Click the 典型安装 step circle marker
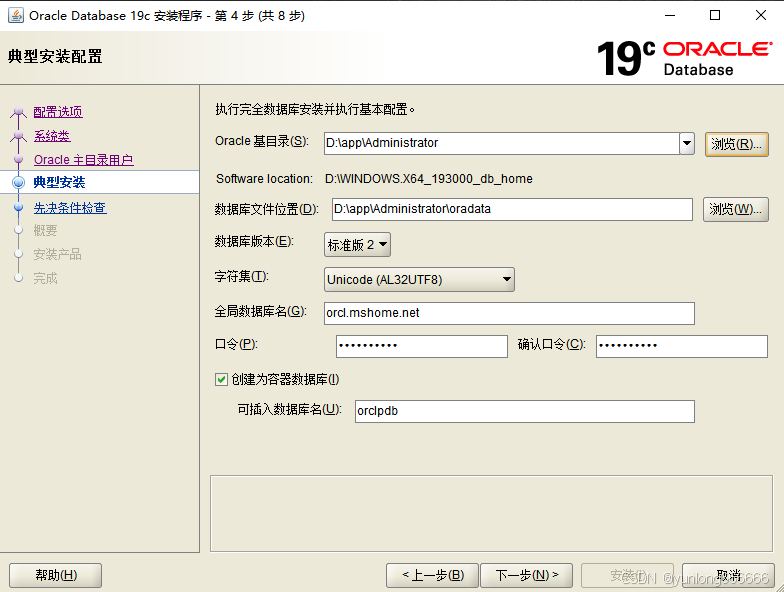Viewport: 784px width, 592px height. 18,182
